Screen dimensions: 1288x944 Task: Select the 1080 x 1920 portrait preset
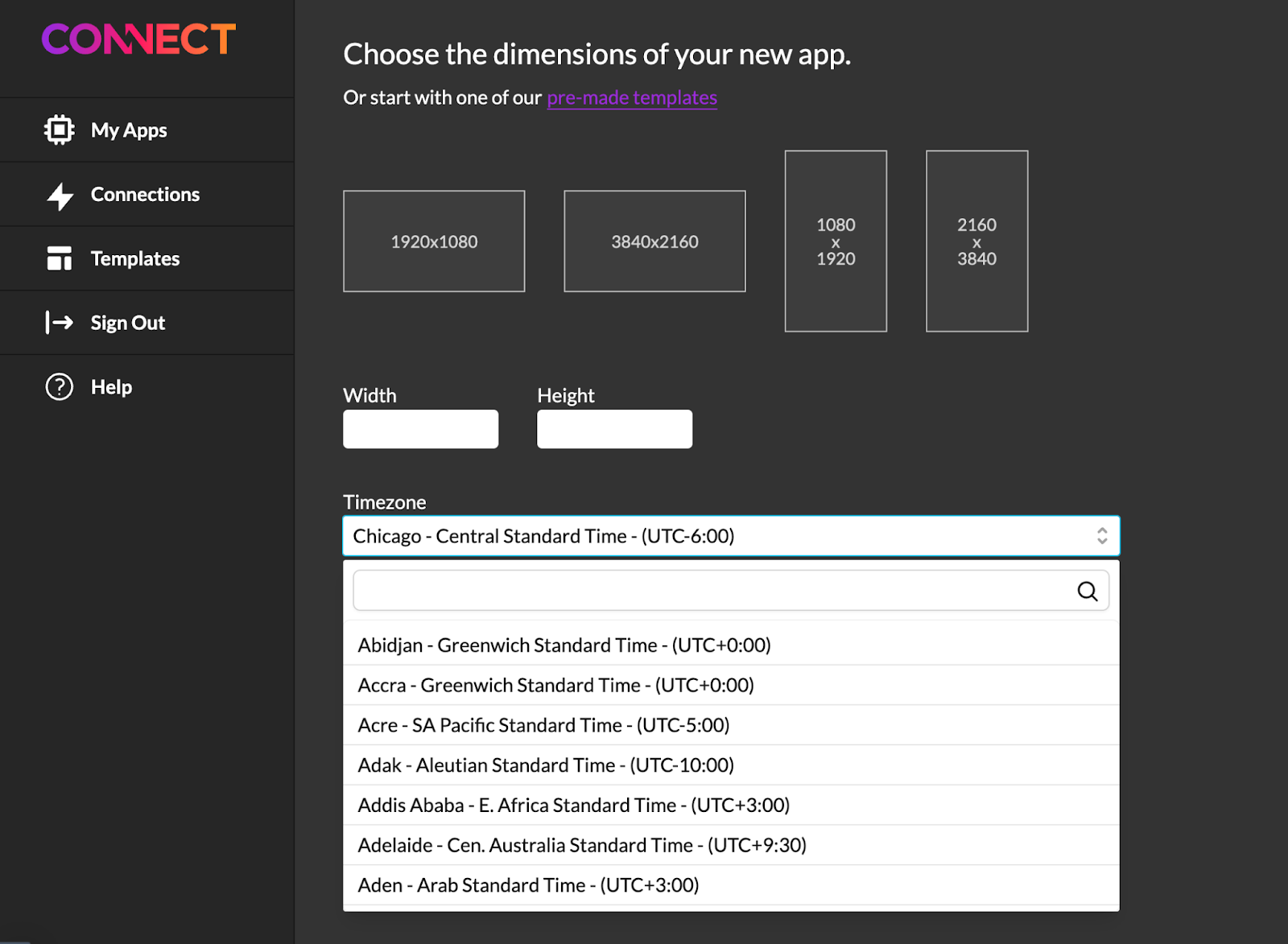pyautogui.click(x=836, y=241)
